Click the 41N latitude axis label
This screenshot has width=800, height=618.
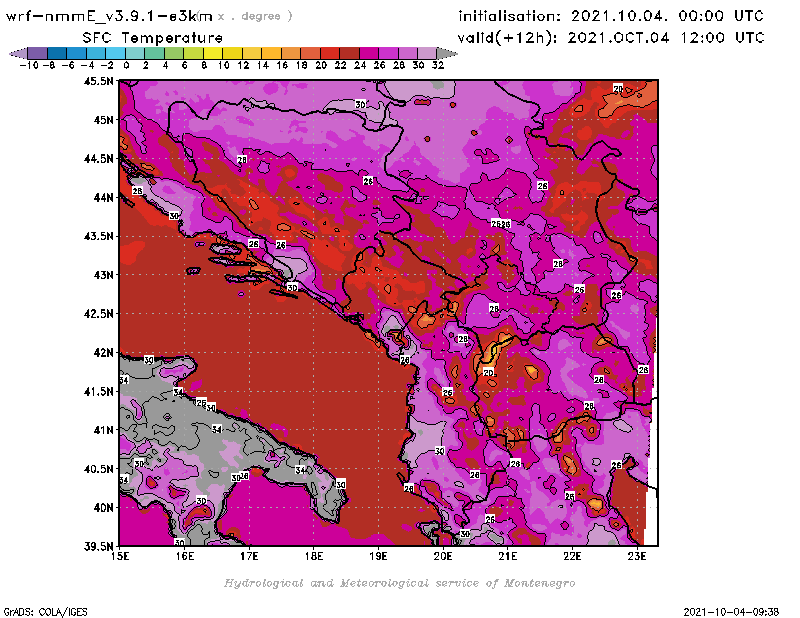click(103, 430)
